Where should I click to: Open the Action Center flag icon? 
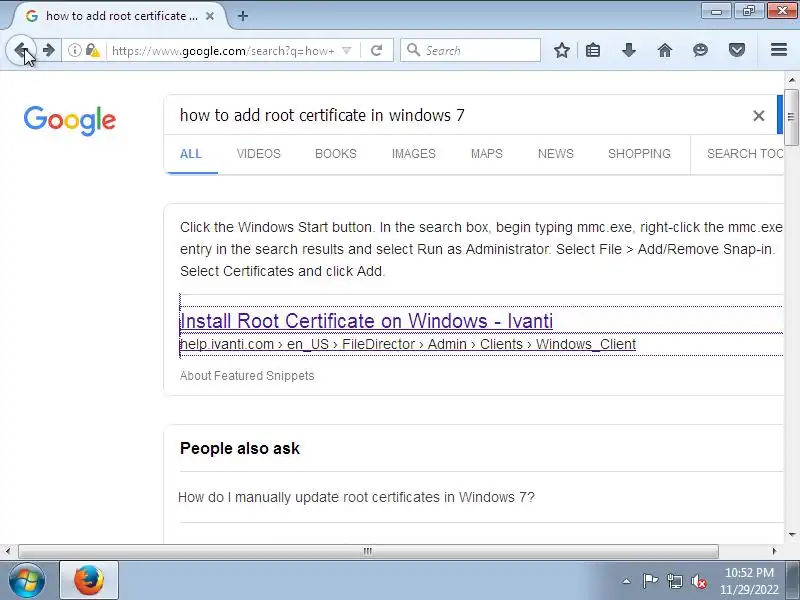tap(650, 581)
